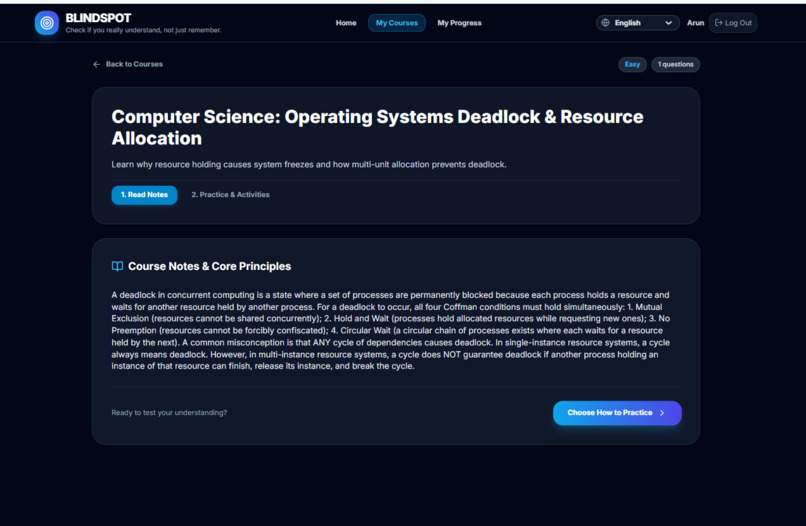Viewport: 806px width, 526px height.
Task: Click the BLINDSPOT brand name
Action: 98,18
